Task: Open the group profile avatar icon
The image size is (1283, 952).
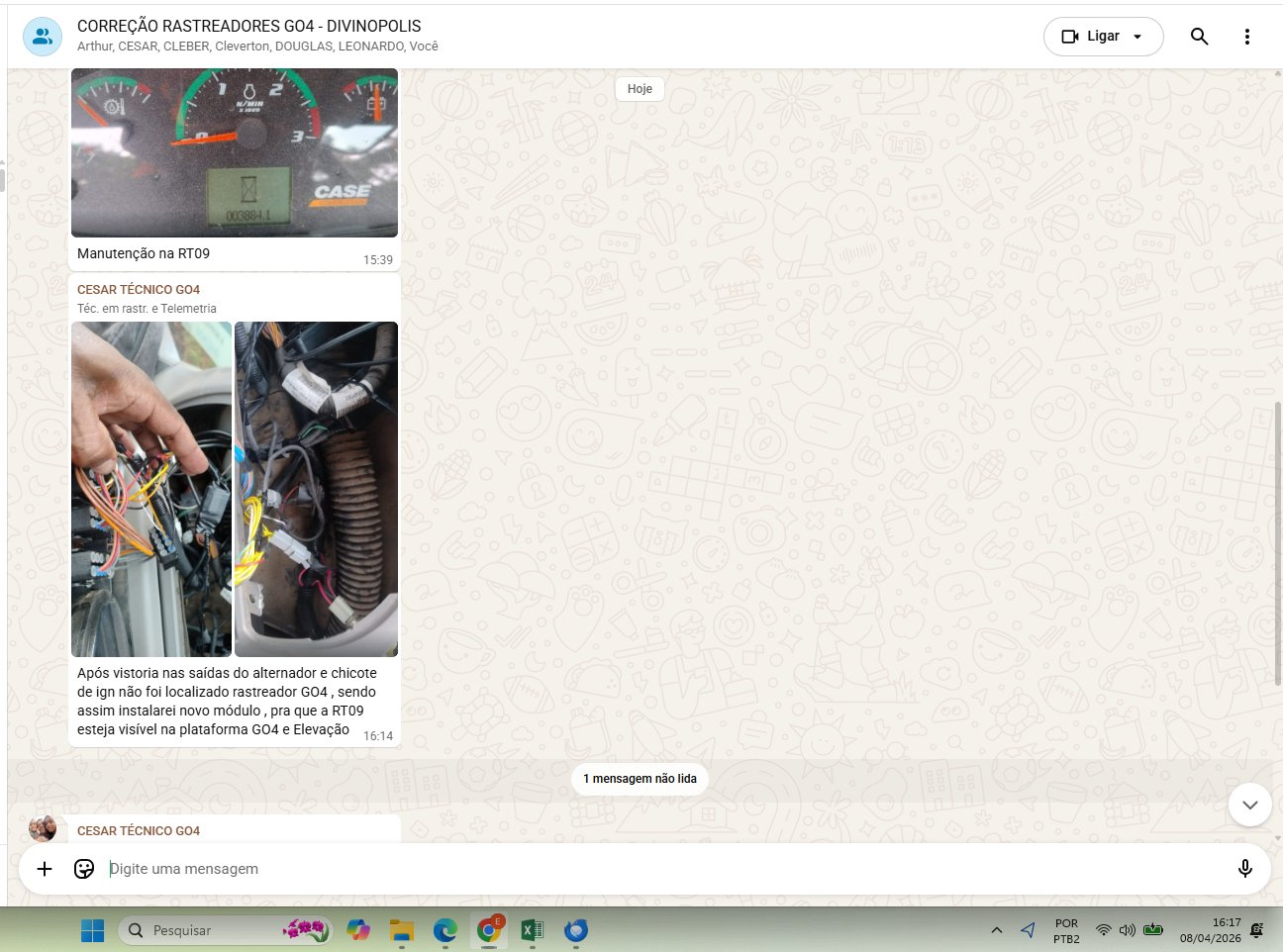Action: point(43,37)
